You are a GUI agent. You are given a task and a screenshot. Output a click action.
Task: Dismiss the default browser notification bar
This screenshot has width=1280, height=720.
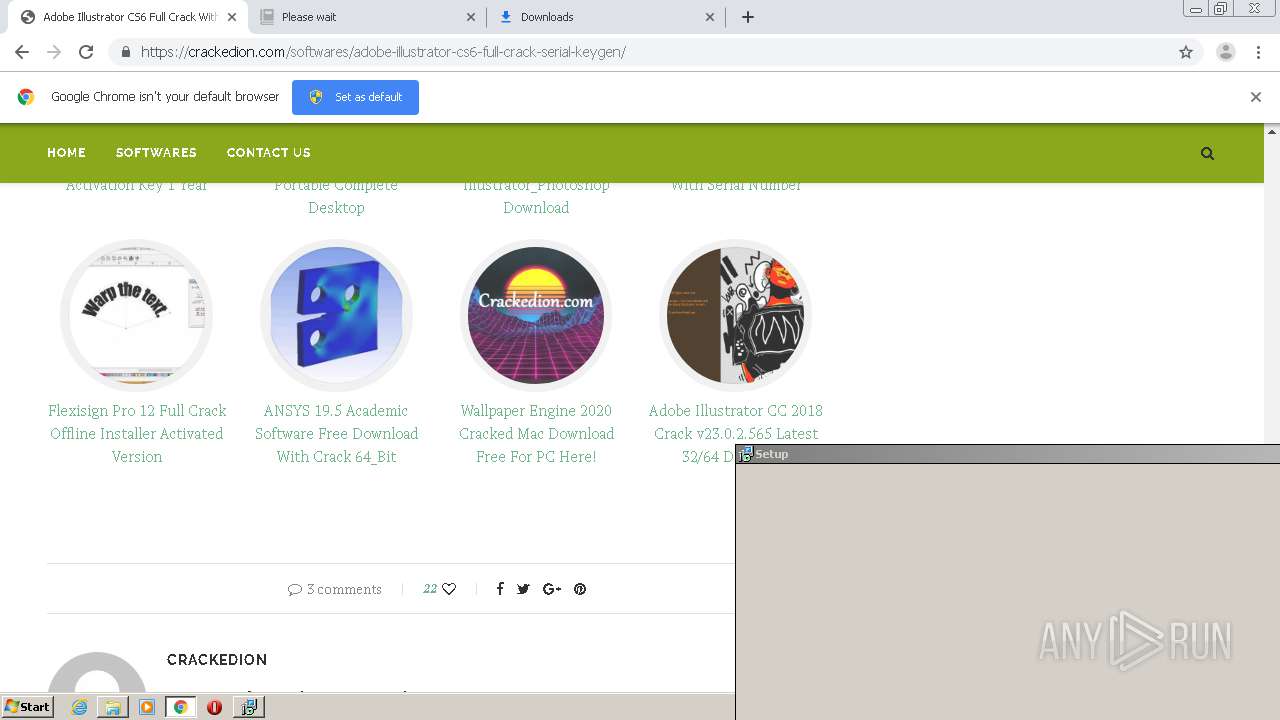tap(1255, 97)
